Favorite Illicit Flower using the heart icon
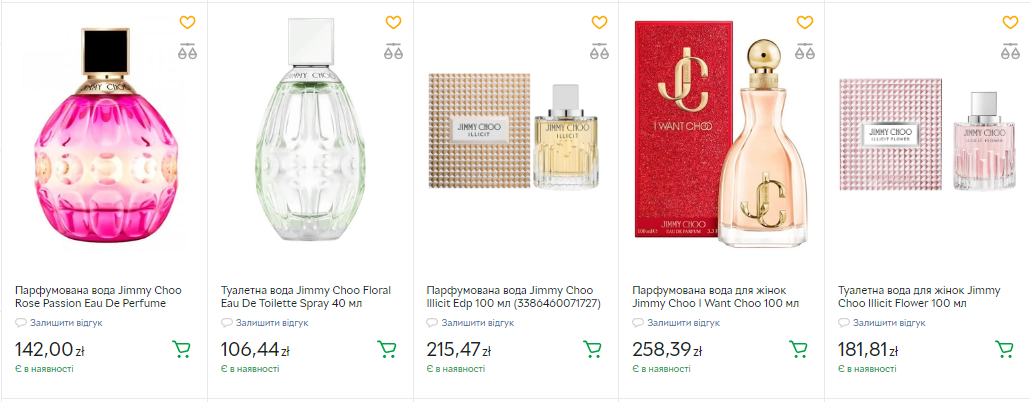Viewport: 1030px width, 402px height. click(1011, 22)
